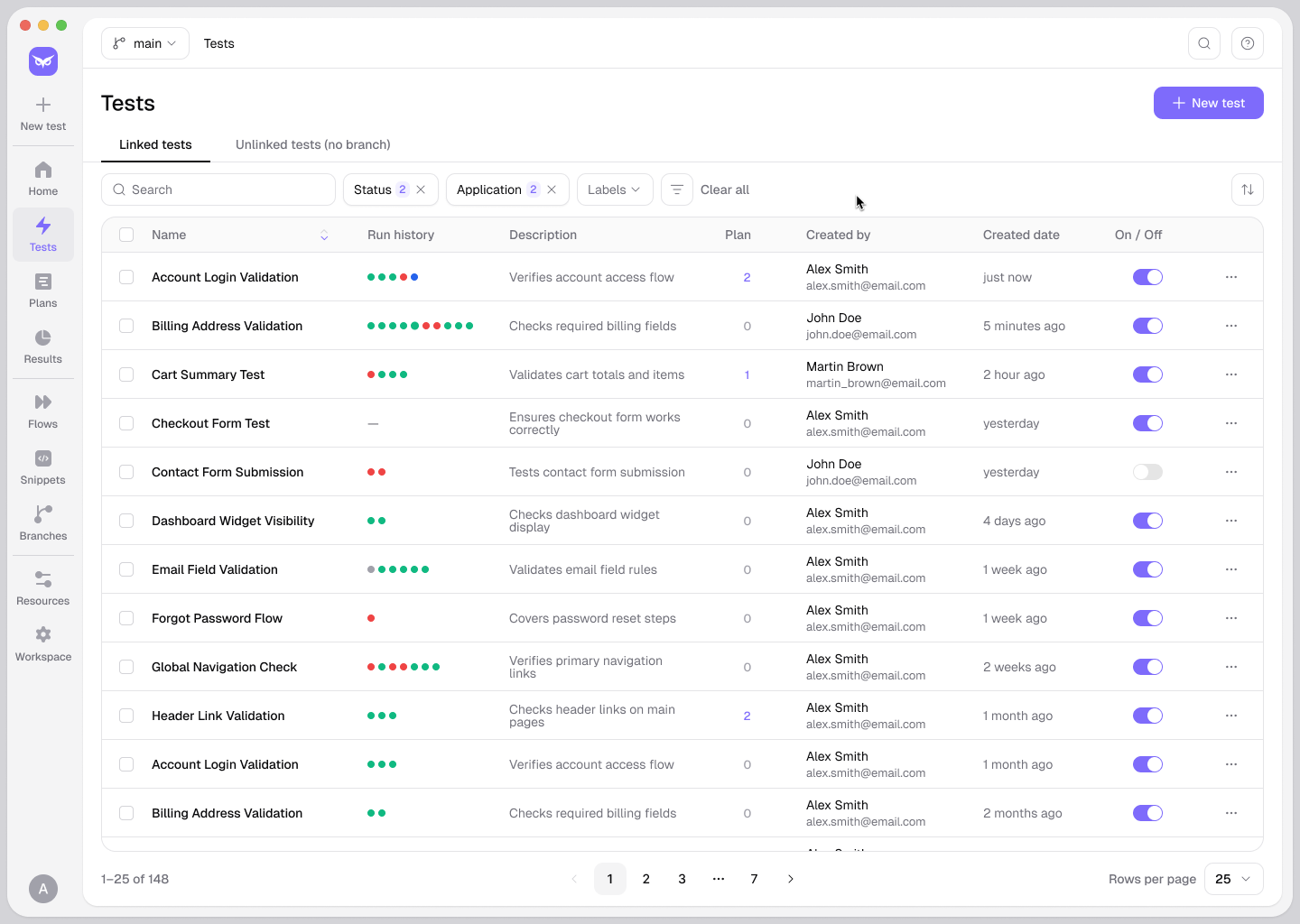Click the sort arrows button at right of filters
The width and height of the screenshot is (1300, 924).
(1248, 189)
